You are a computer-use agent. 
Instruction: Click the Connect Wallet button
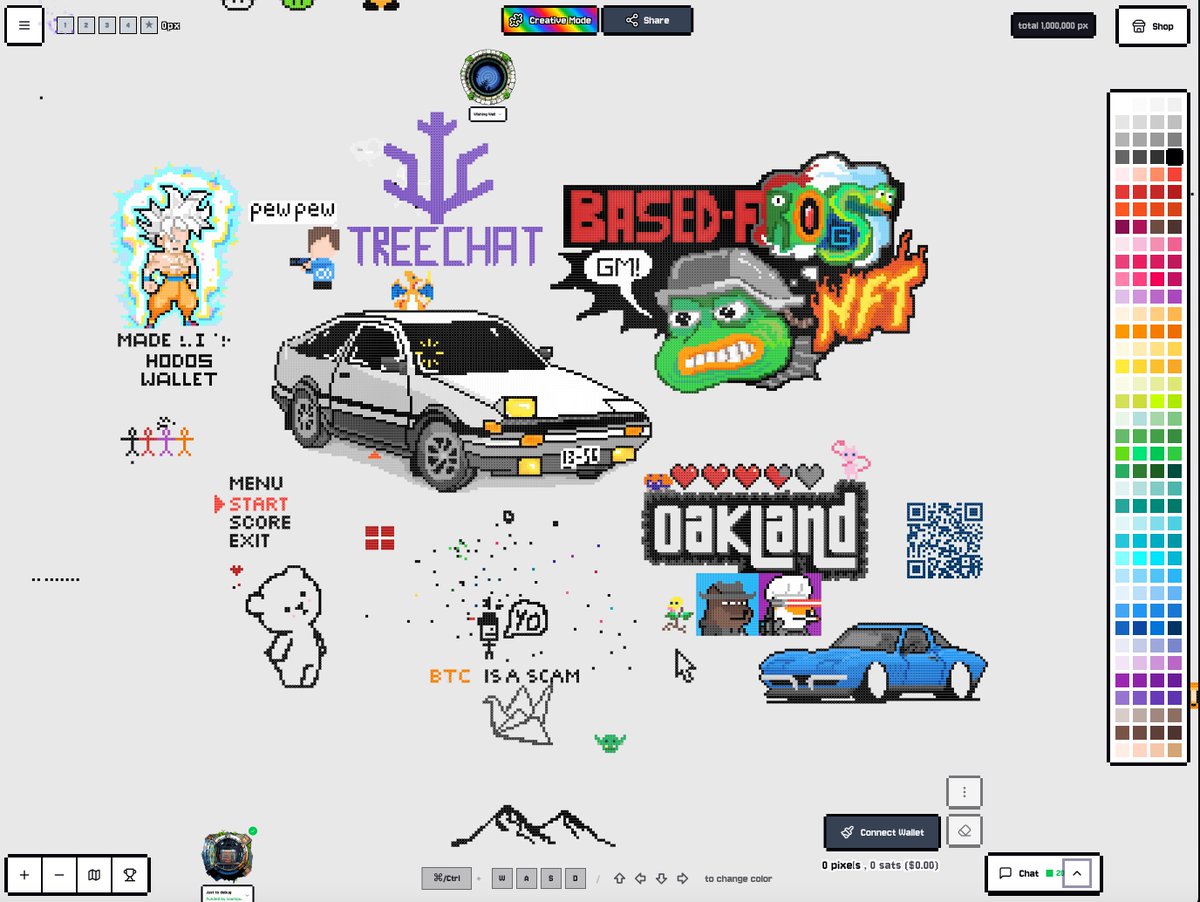point(883,832)
